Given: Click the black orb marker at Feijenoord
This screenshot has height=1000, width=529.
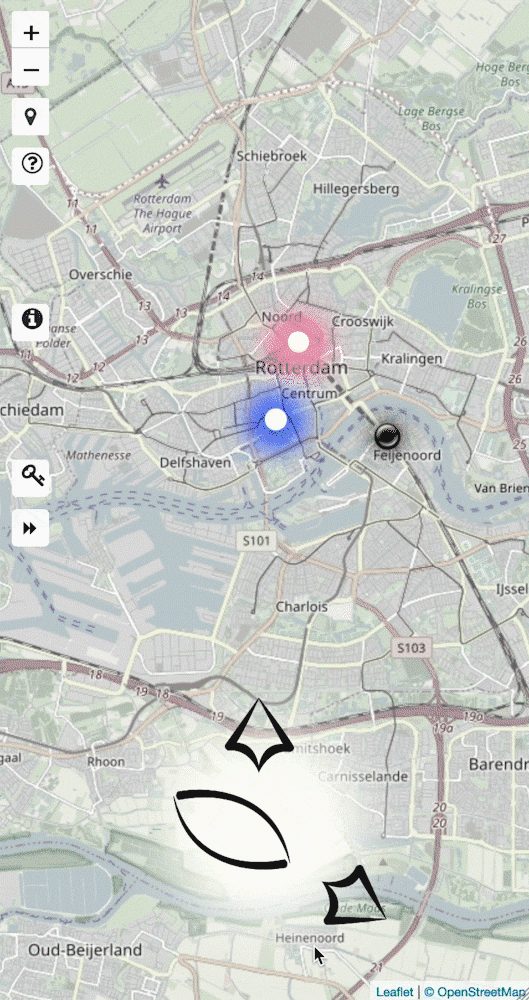Looking at the screenshot, I should (x=387, y=436).
